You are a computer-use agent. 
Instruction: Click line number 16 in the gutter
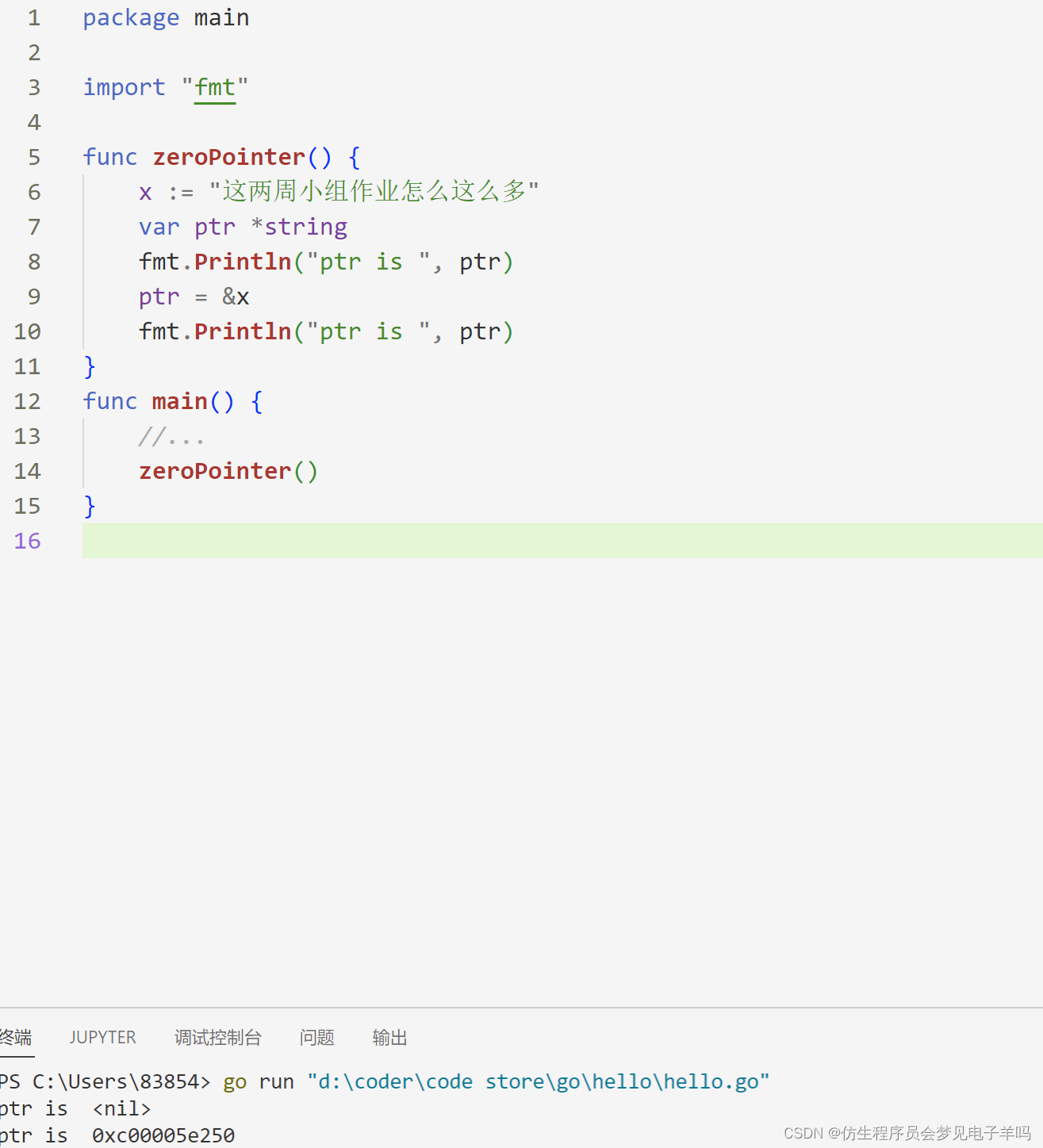(27, 541)
